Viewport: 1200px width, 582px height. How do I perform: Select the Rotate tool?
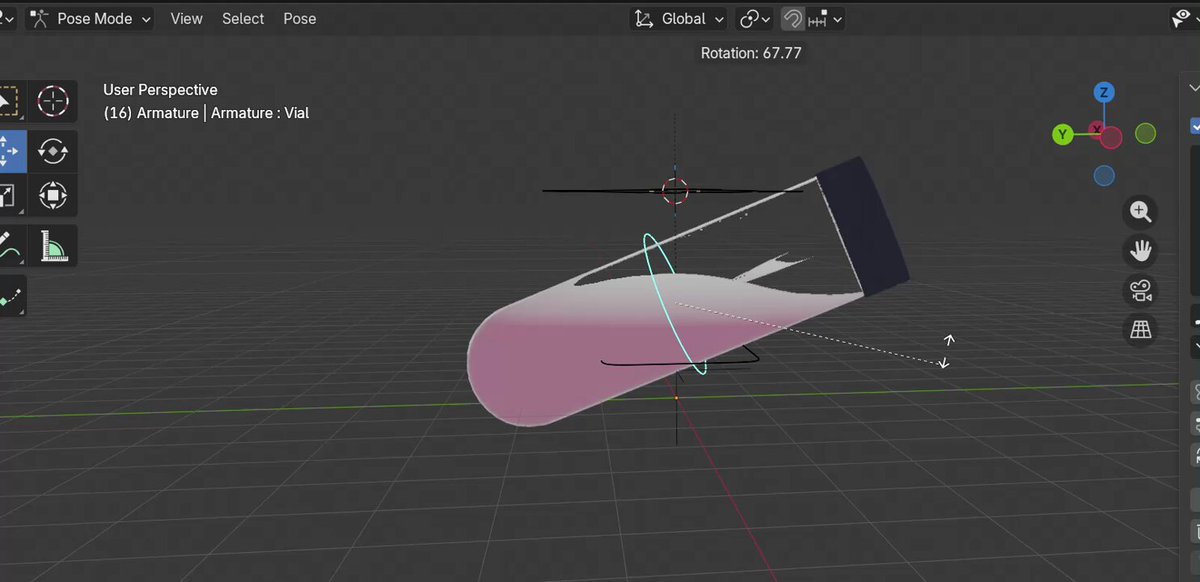(x=52, y=152)
